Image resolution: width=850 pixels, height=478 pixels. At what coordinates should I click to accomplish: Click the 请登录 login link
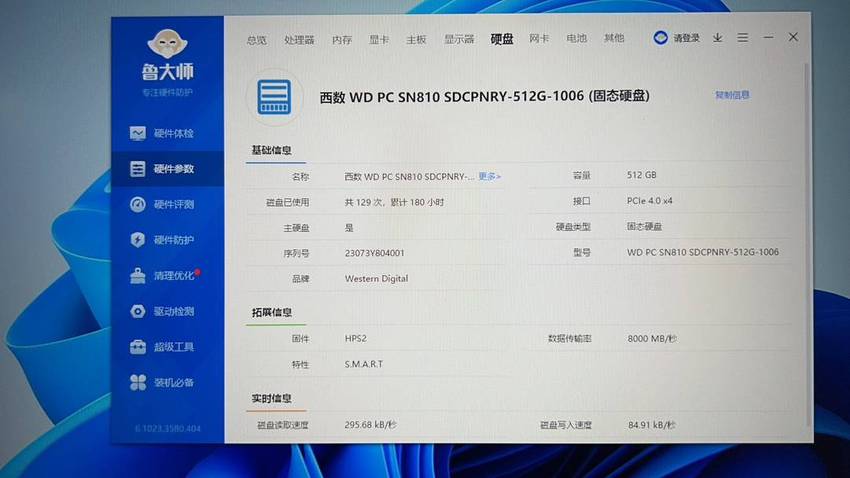tap(686, 38)
